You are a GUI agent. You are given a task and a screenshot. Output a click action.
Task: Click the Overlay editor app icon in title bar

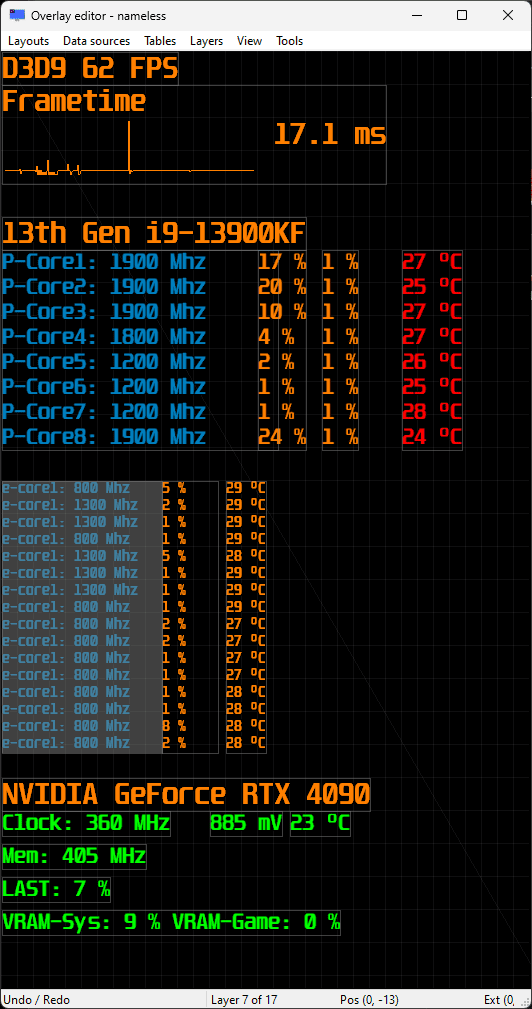click(17, 15)
